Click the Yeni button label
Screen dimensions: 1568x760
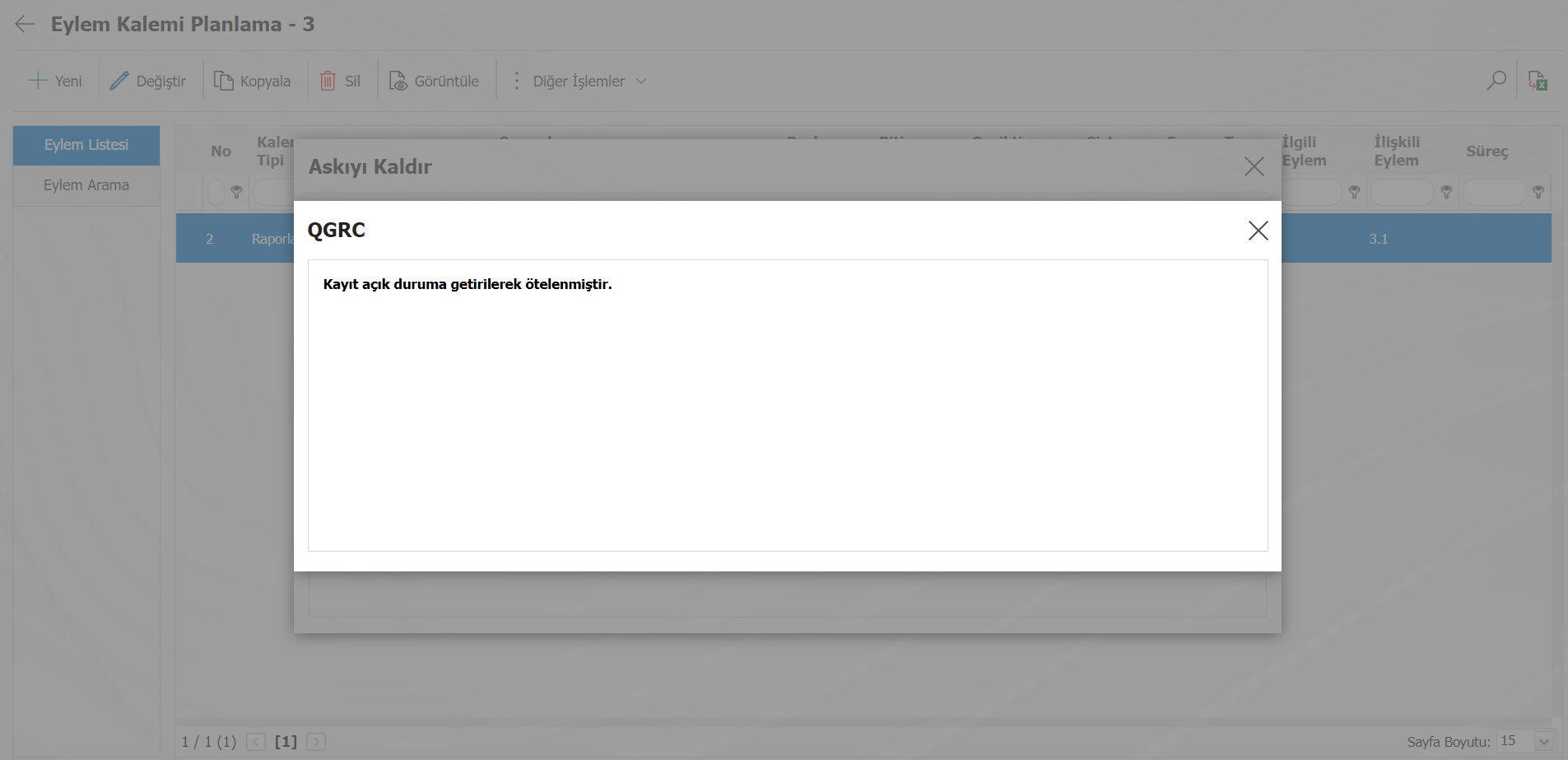click(x=68, y=81)
